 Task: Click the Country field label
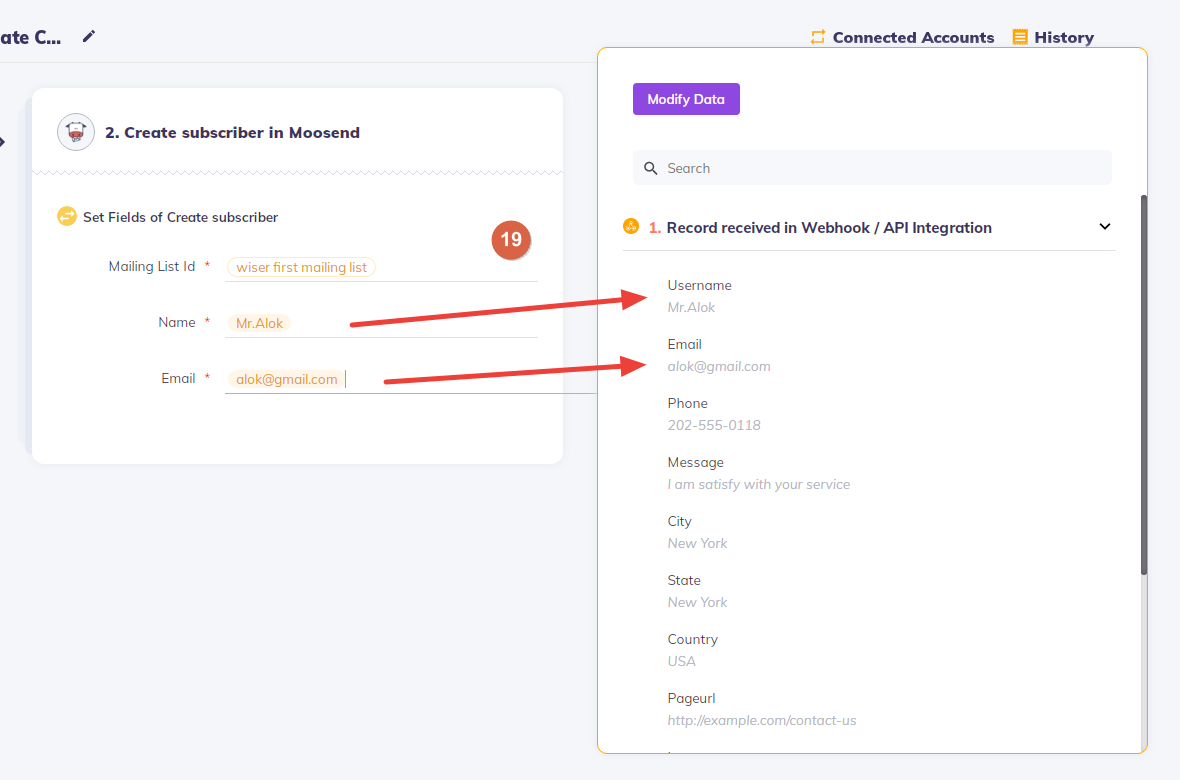point(692,639)
